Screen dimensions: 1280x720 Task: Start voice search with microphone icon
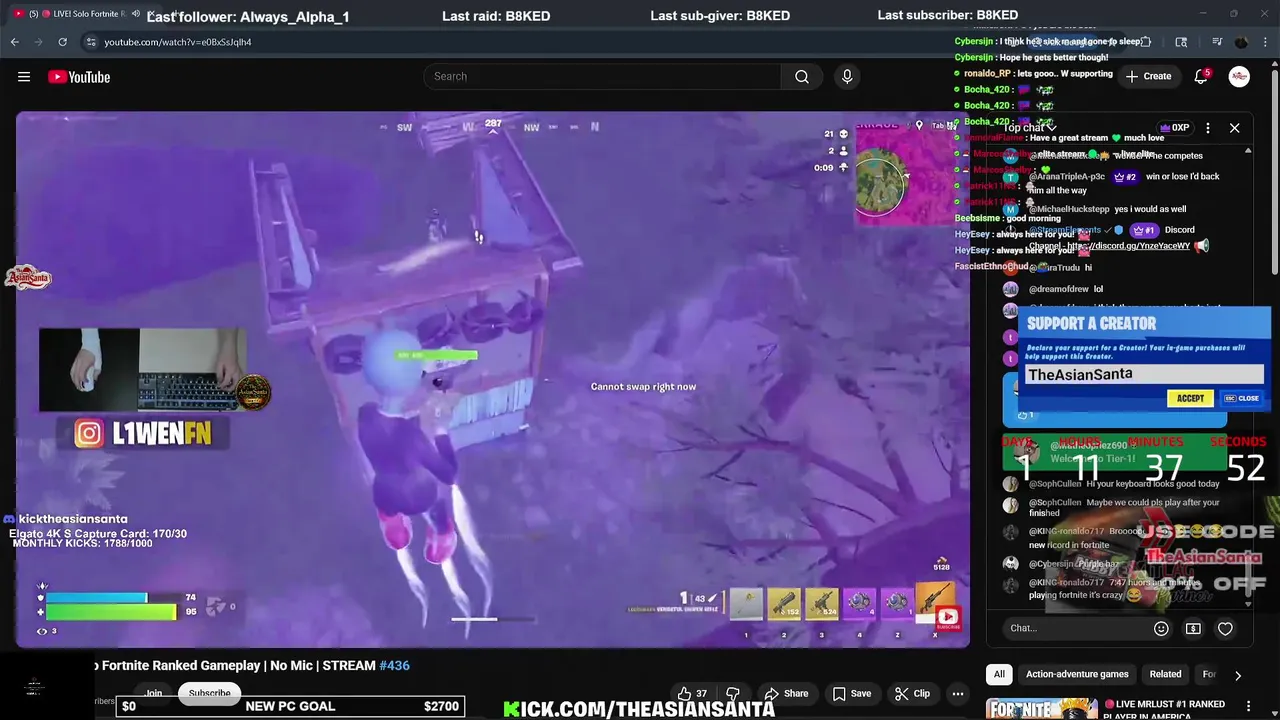[x=847, y=76]
